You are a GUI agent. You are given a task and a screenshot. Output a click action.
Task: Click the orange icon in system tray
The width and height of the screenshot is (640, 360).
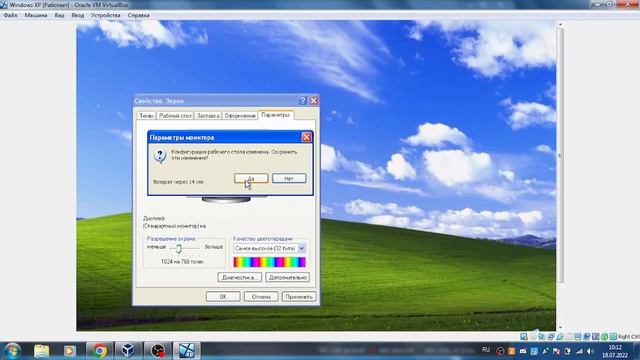(511, 351)
